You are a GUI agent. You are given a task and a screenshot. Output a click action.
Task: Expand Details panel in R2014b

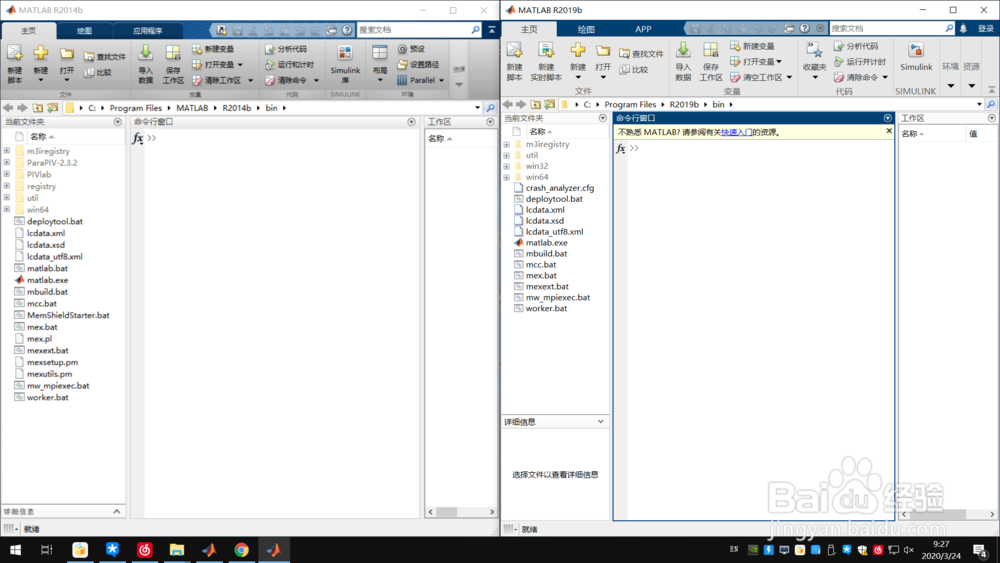[117, 511]
